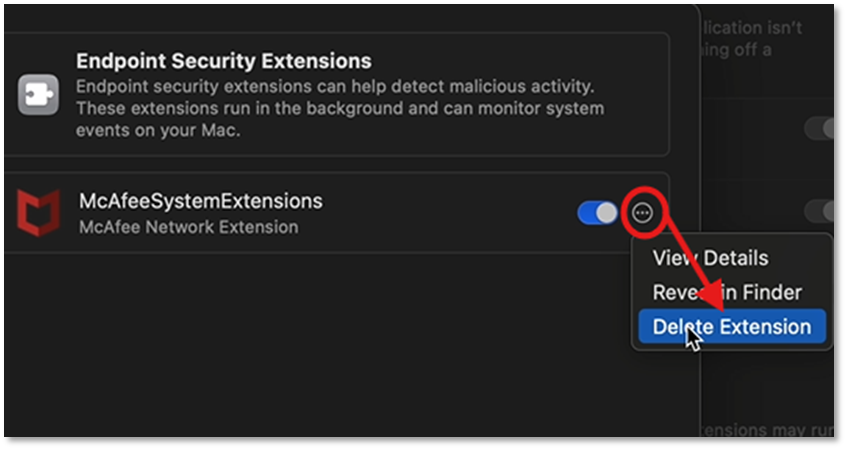Toggle the lower dimmed switch in background window
Screen dimensions: 847x450
click(820, 211)
